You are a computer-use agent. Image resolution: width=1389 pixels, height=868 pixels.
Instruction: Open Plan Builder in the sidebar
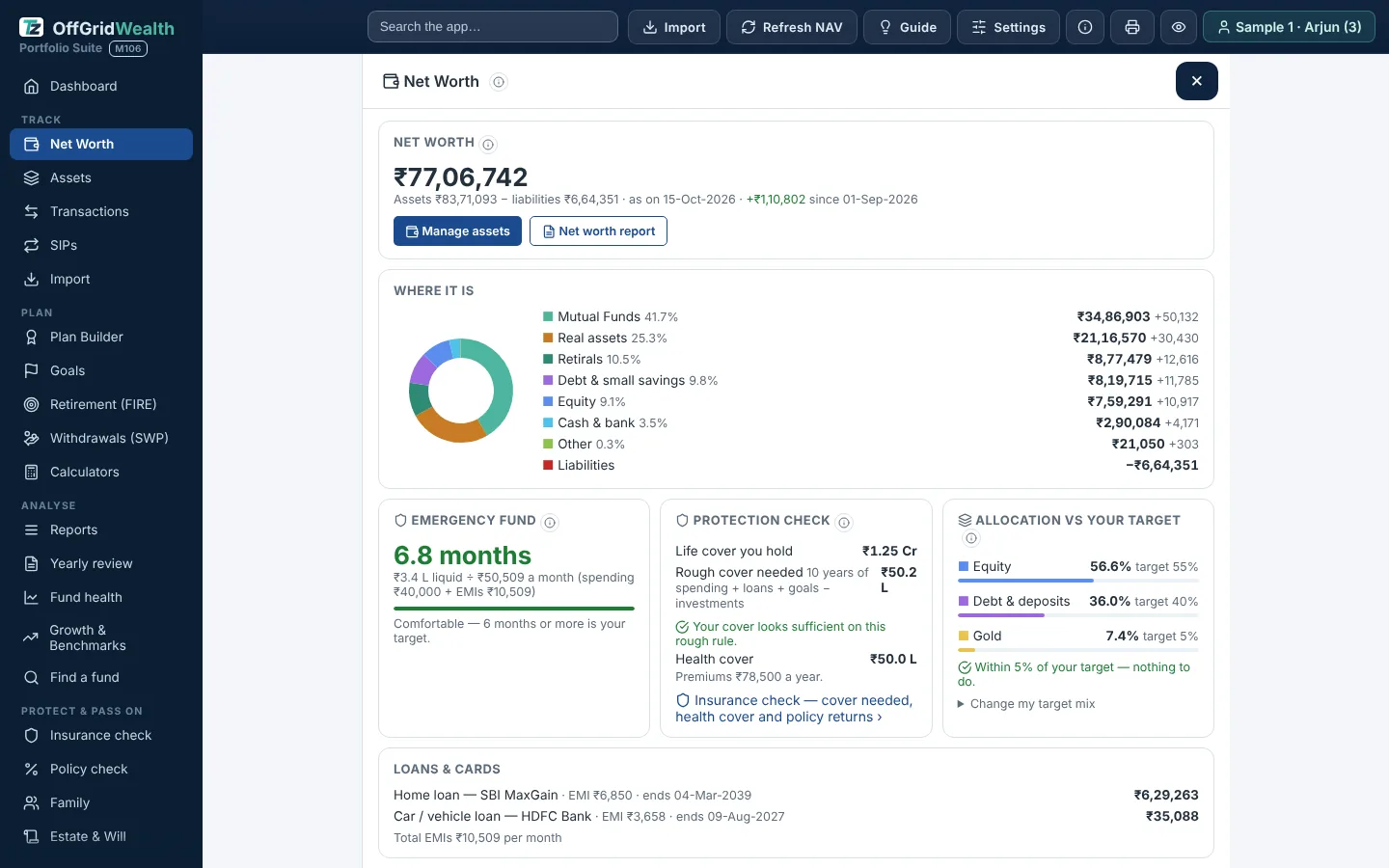[101, 337]
